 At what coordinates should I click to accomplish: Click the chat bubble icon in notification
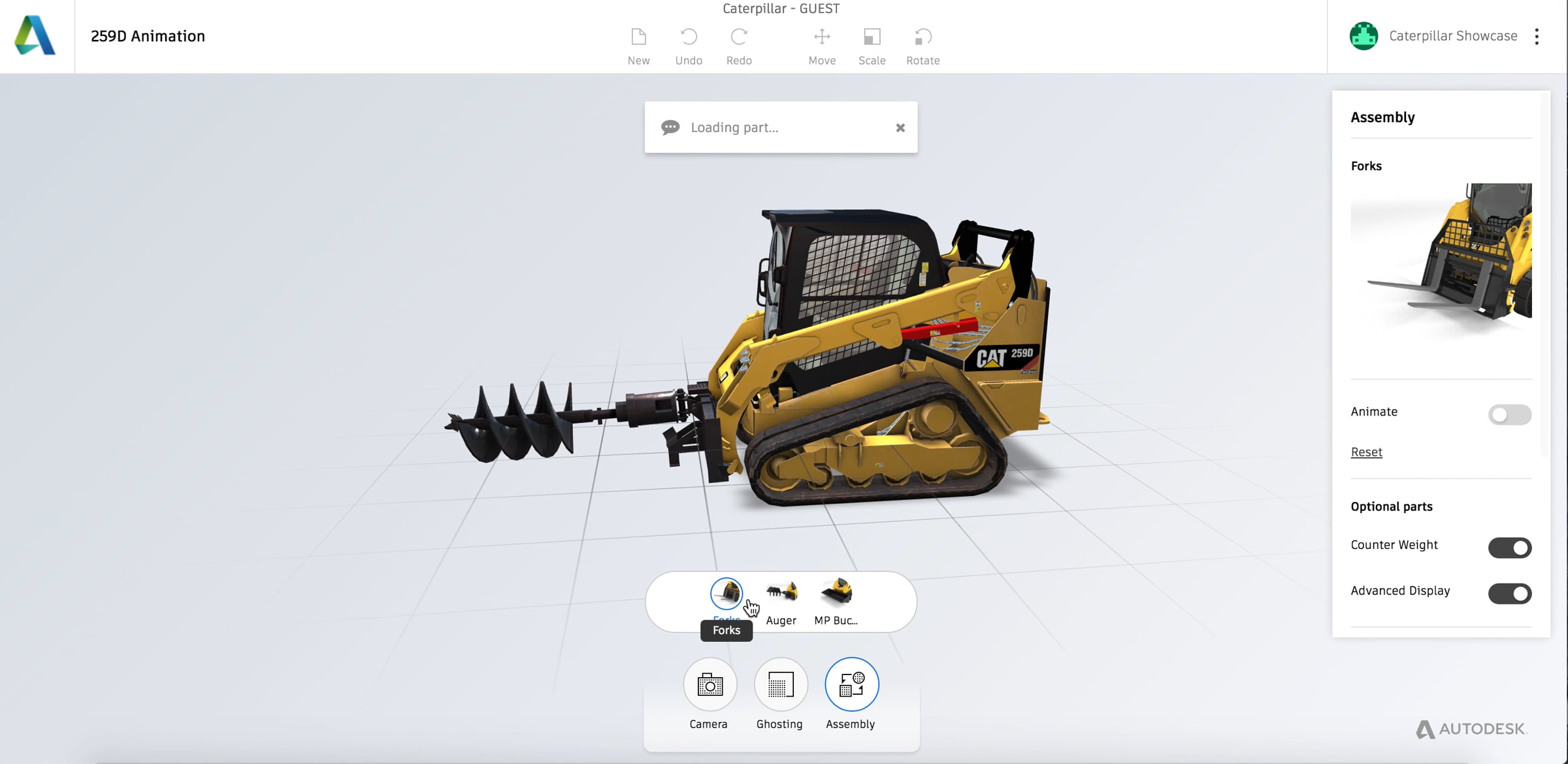(x=670, y=127)
